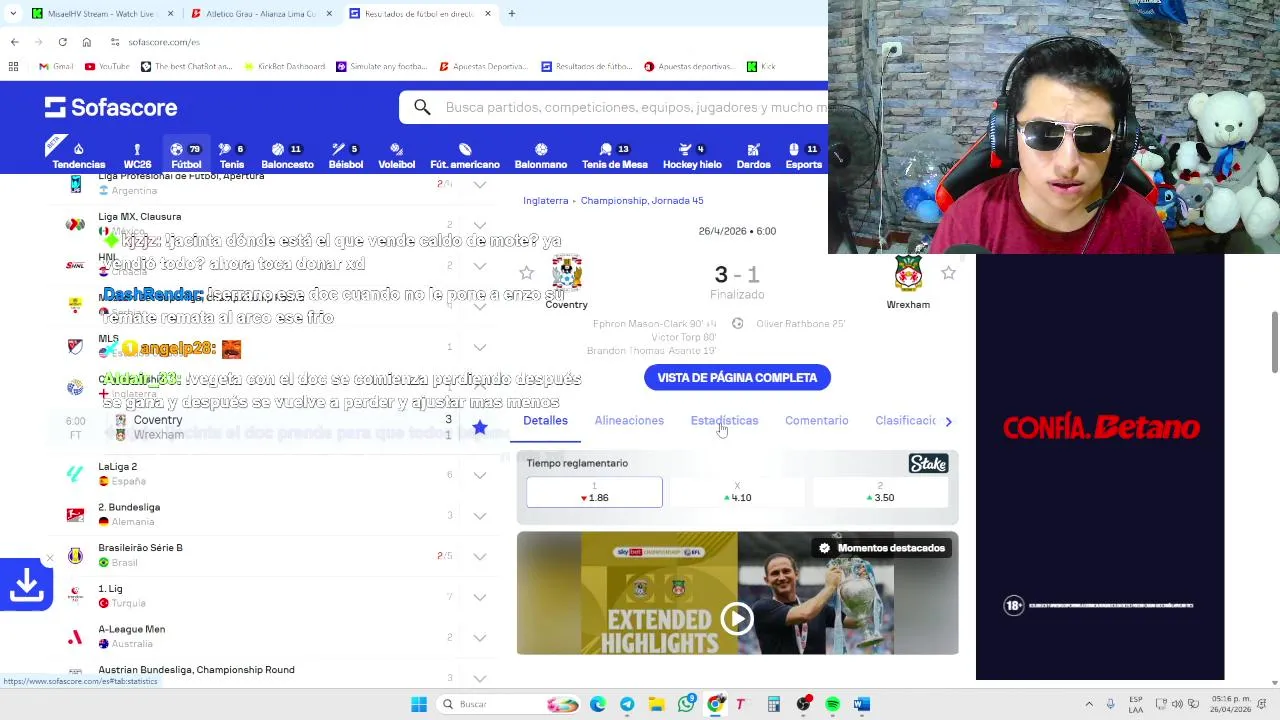Play the Extended Highlights video
Image resolution: width=1280 pixels, height=720 pixels.
pyautogui.click(x=737, y=619)
